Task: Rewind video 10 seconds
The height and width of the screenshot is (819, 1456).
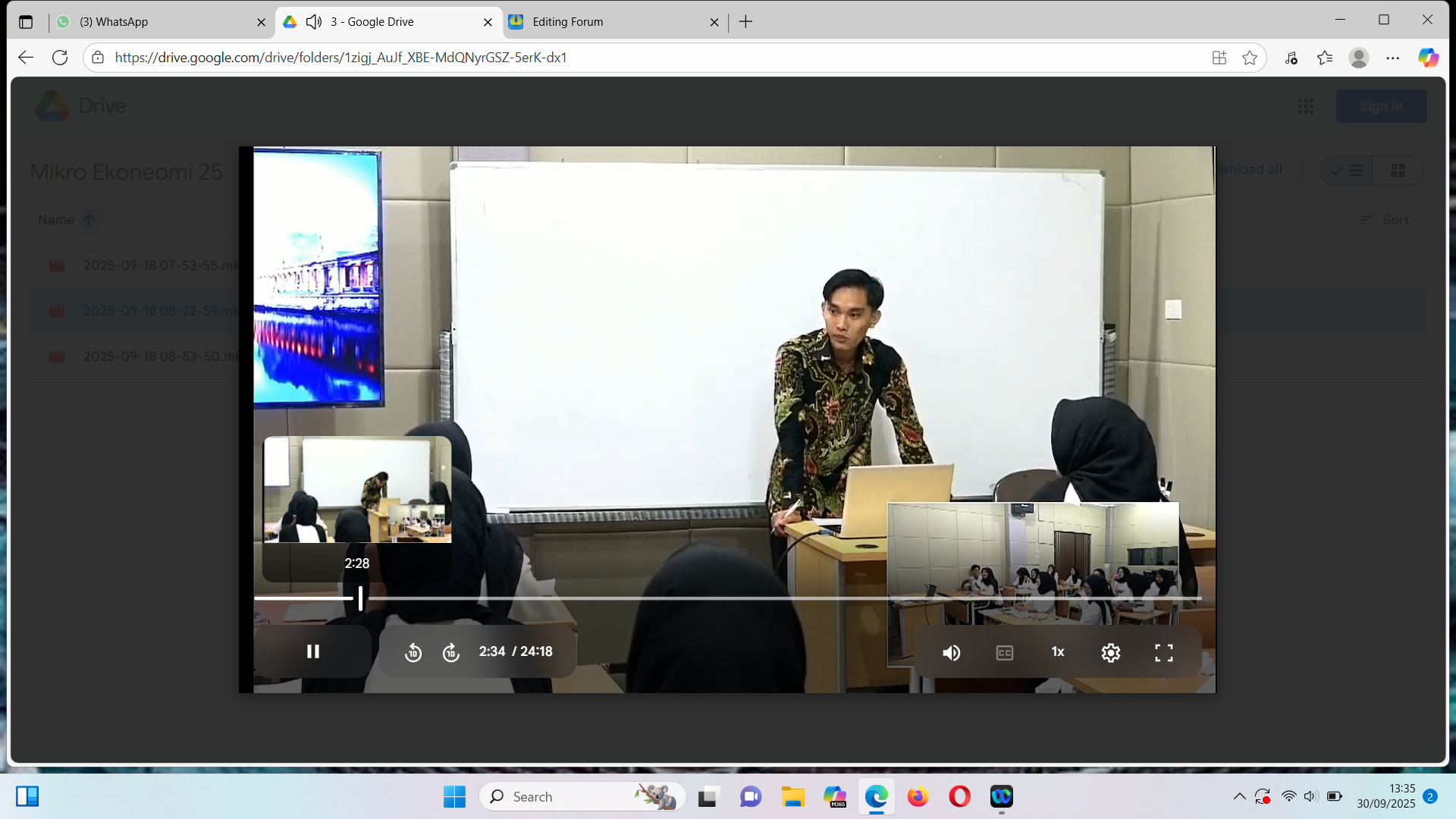Action: [x=413, y=652]
